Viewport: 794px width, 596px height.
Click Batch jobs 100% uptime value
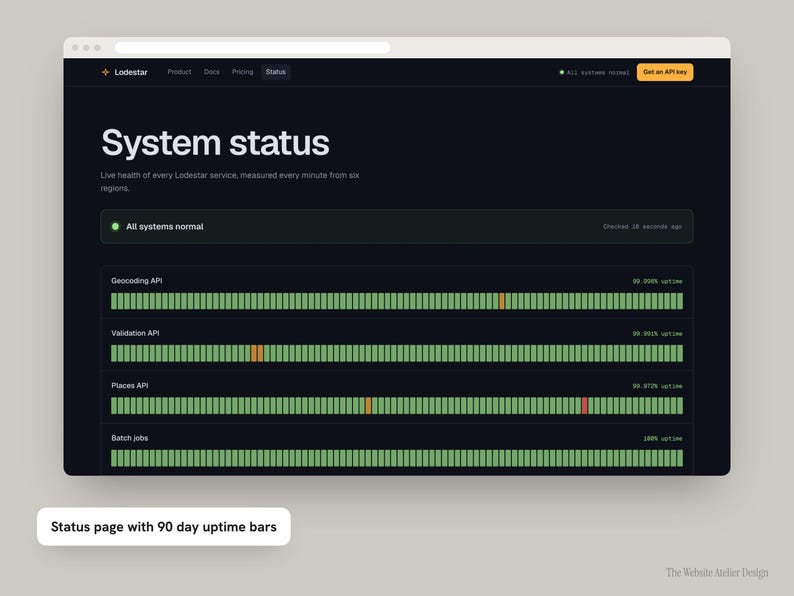[663, 439]
